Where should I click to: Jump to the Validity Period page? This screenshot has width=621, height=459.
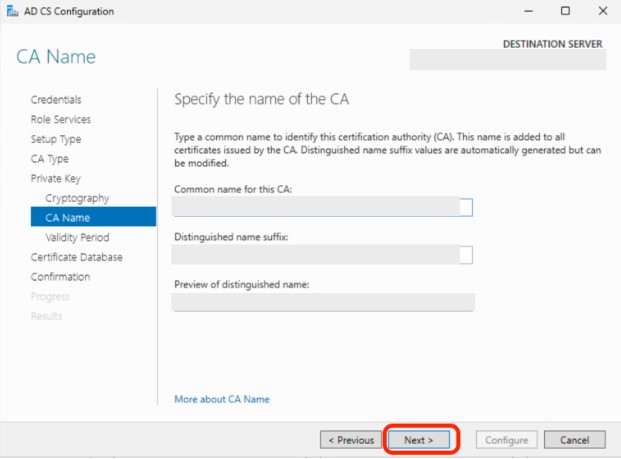pos(77,237)
